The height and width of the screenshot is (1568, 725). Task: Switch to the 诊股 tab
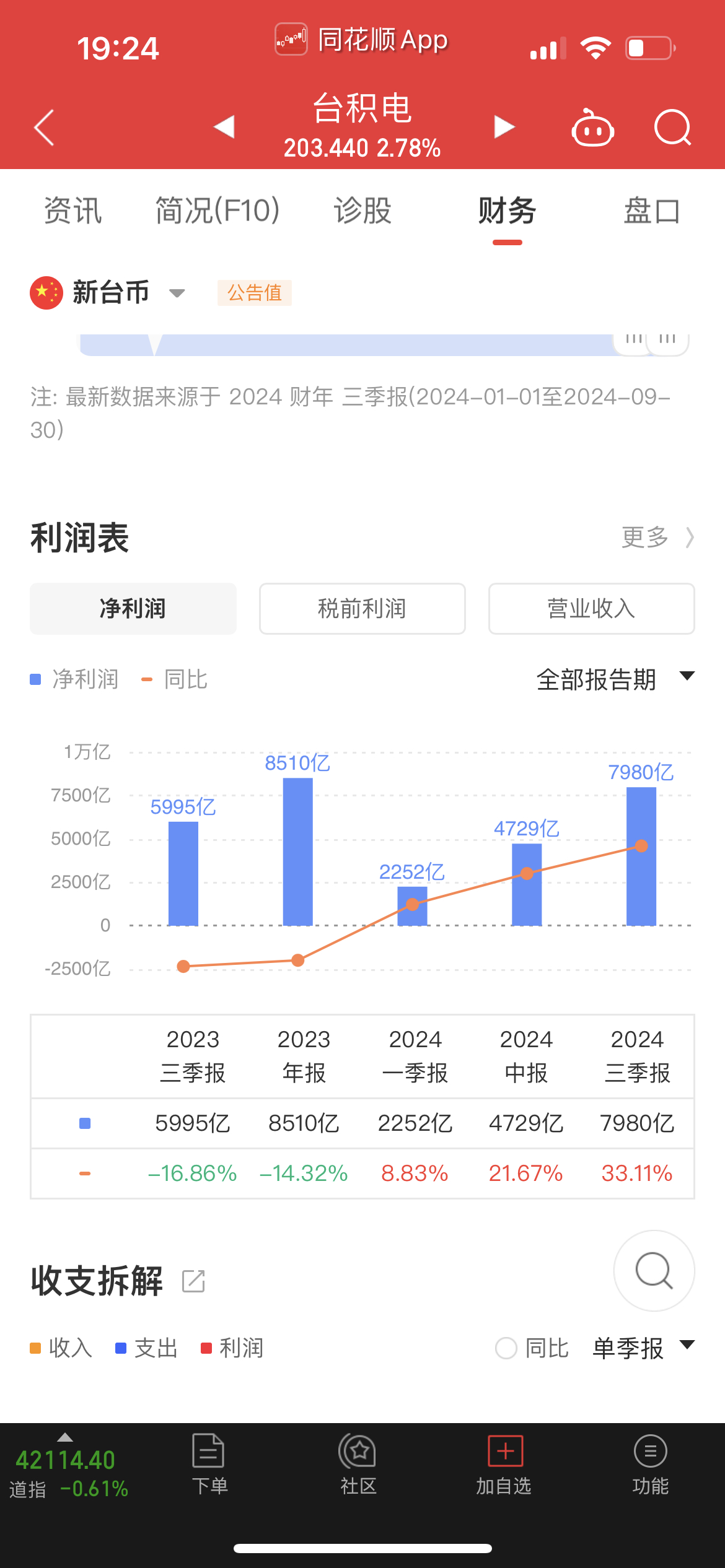(362, 211)
